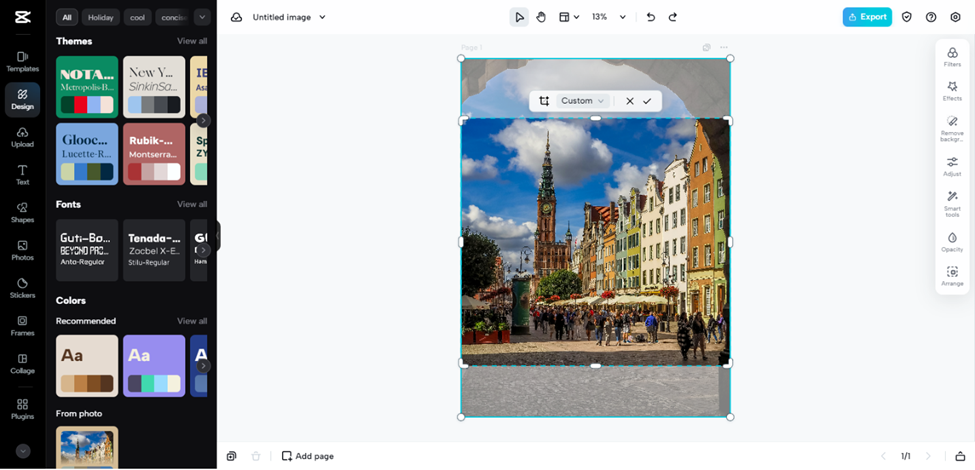Show next themes with arrow
This screenshot has width=975, height=470.
click(203, 121)
